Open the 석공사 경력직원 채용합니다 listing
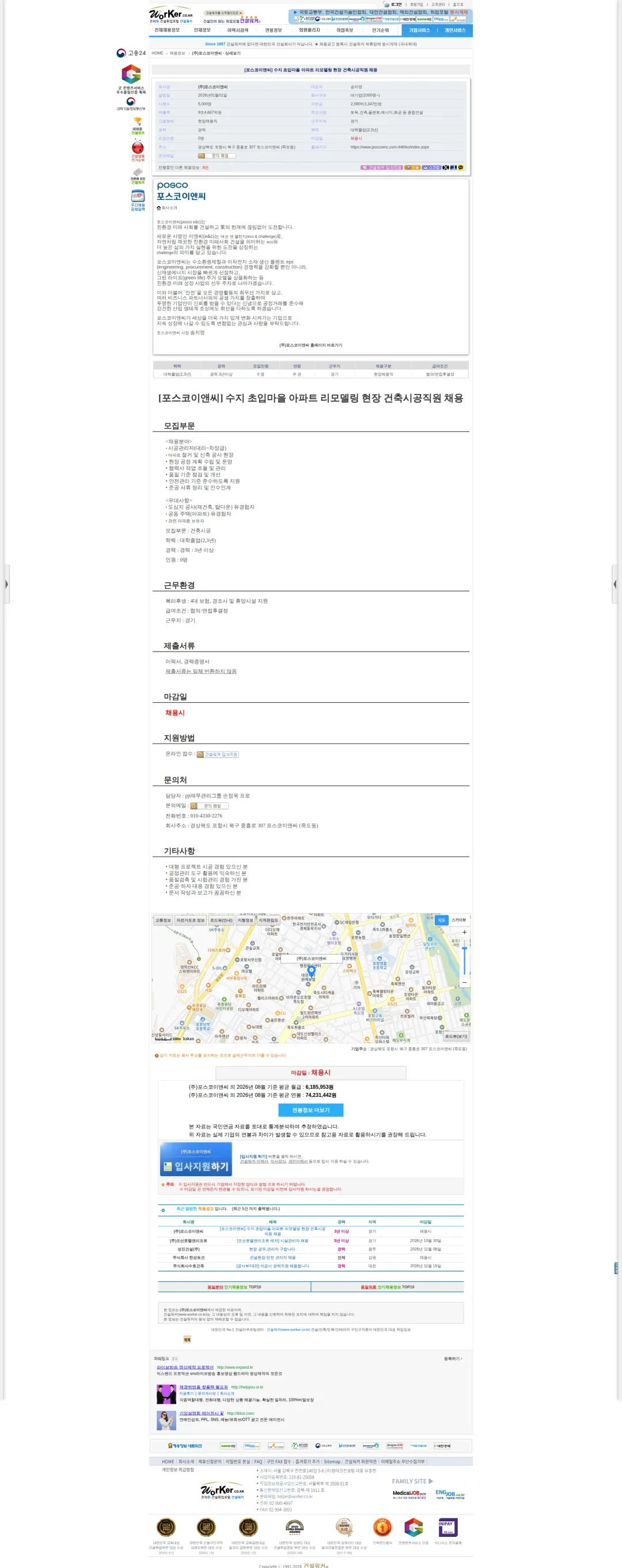 (x=272, y=1266)
